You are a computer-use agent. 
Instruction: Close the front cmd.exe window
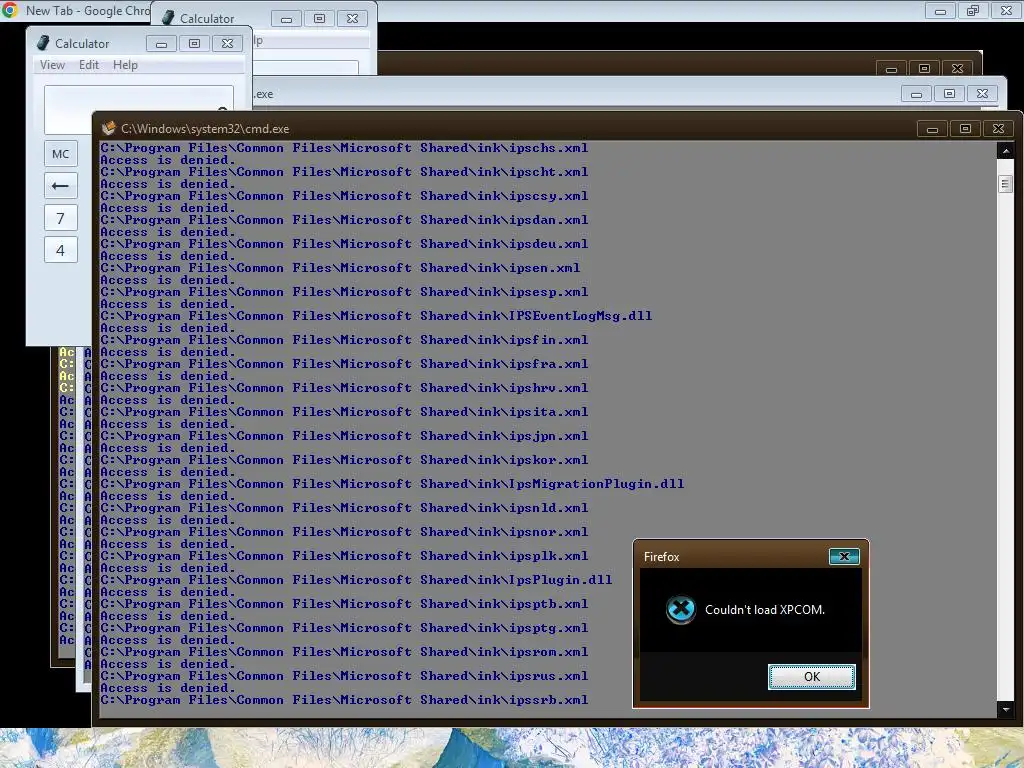(x=999, y=129)
